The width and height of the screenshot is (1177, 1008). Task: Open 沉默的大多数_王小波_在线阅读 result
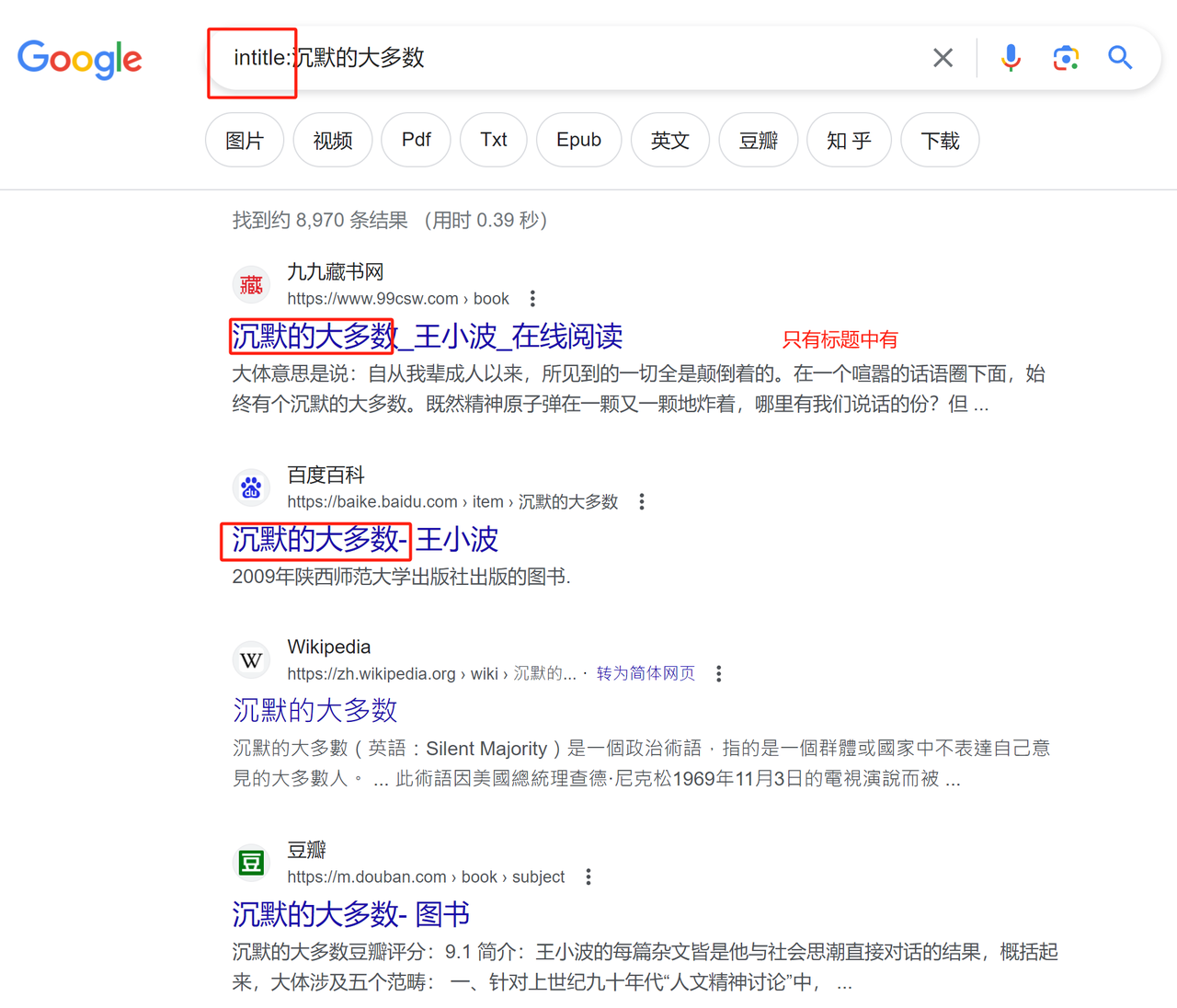click(x=428, y=337)
